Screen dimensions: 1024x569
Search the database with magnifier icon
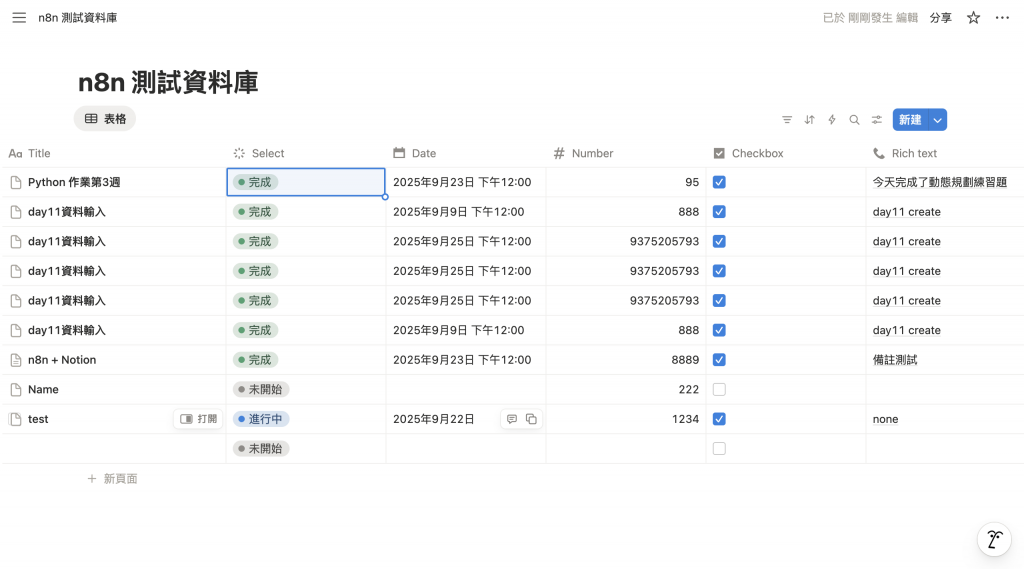[854, 120]
